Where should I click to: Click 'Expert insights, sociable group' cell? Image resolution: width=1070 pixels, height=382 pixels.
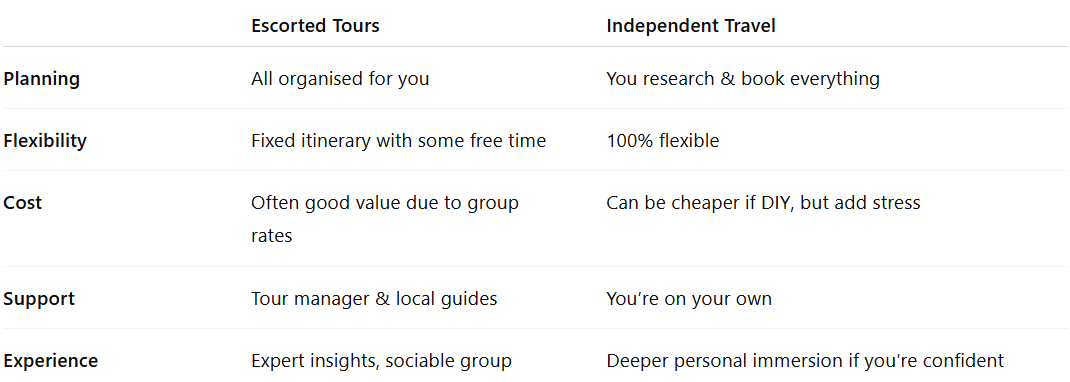tap(381, 361)
